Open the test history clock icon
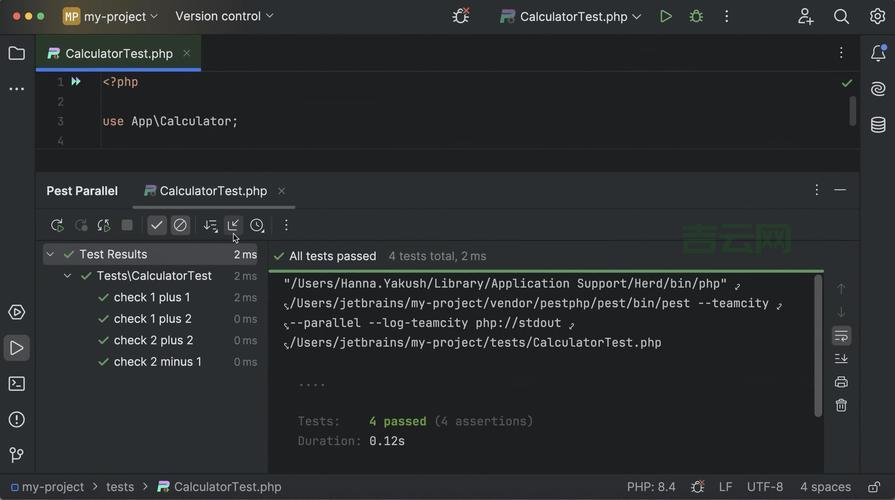 pyautogui.click(x=257, y=226)
